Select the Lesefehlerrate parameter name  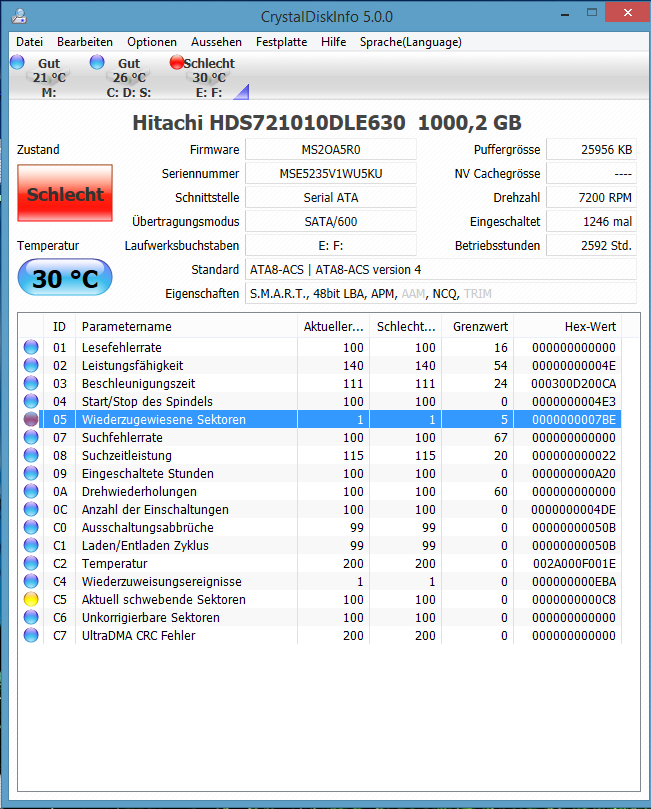[122, 347]
